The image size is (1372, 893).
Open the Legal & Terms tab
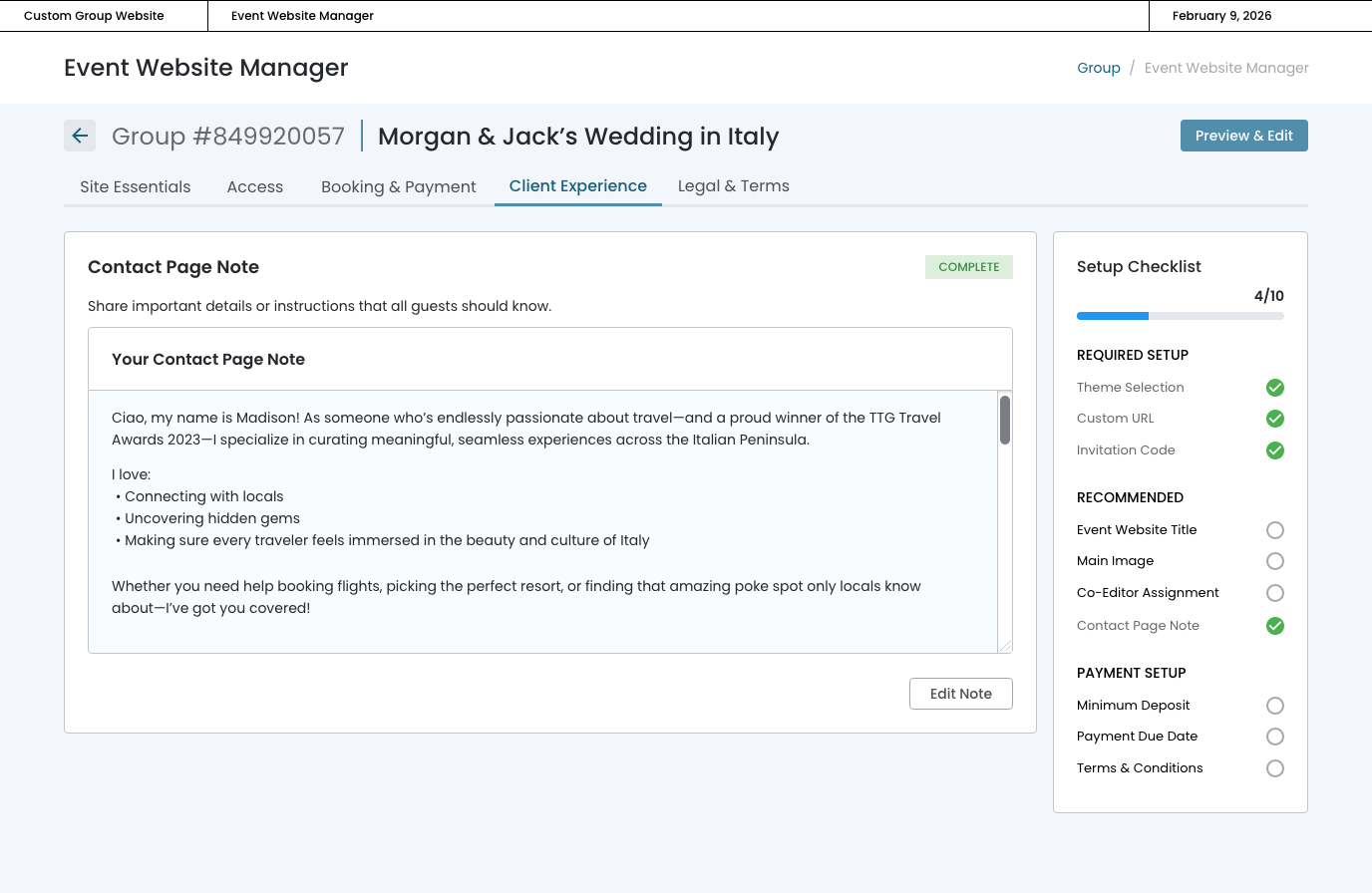733,186
